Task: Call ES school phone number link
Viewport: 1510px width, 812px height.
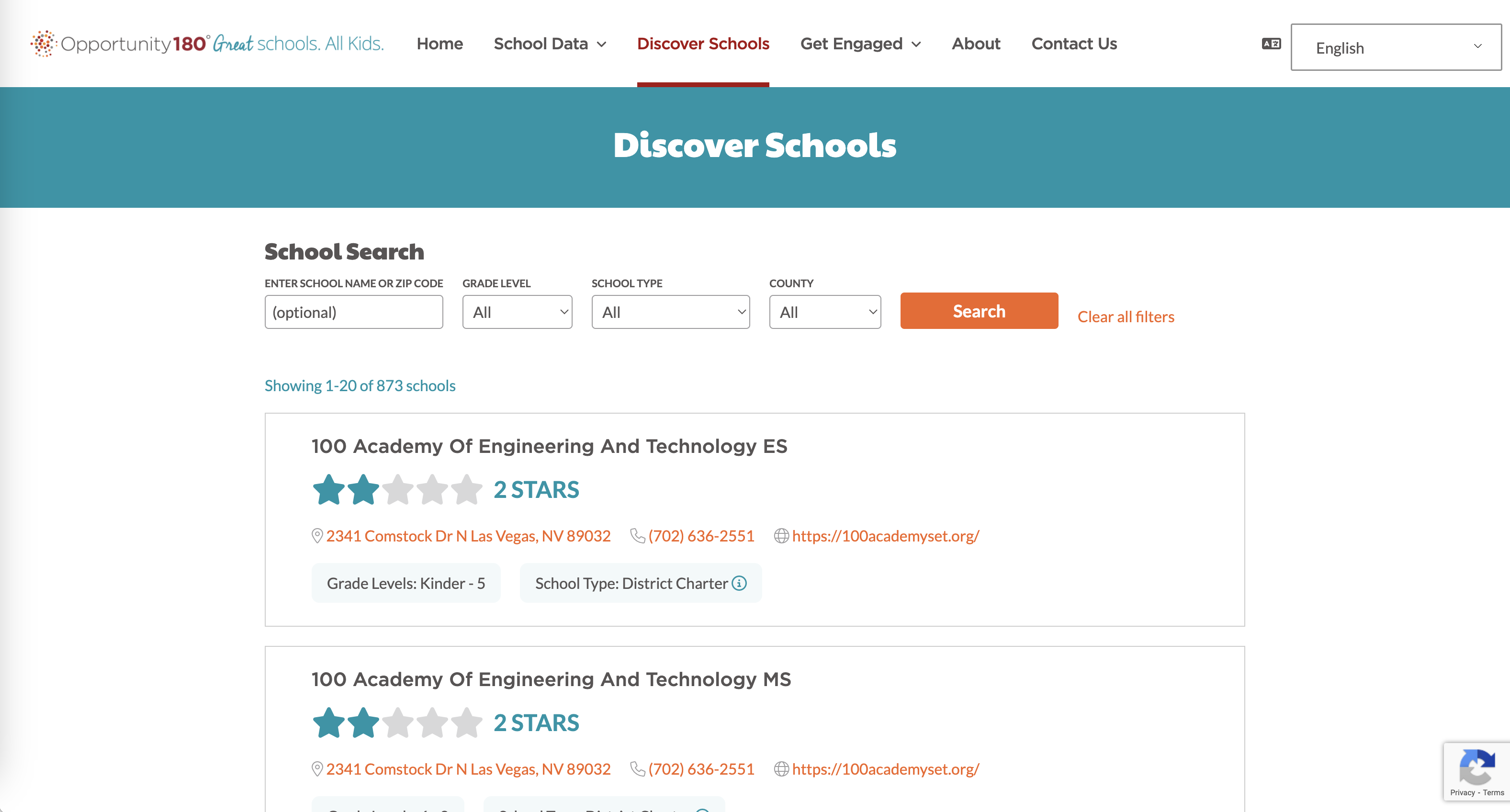Action: [x=701, y=536]
